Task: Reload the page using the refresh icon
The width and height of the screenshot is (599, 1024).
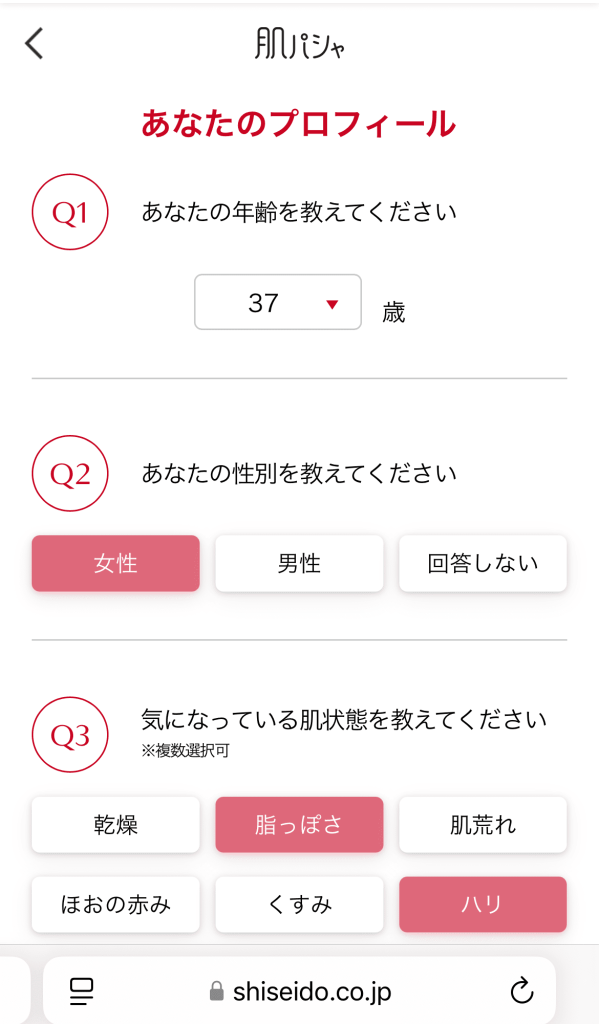Action: tap(520, 990)
